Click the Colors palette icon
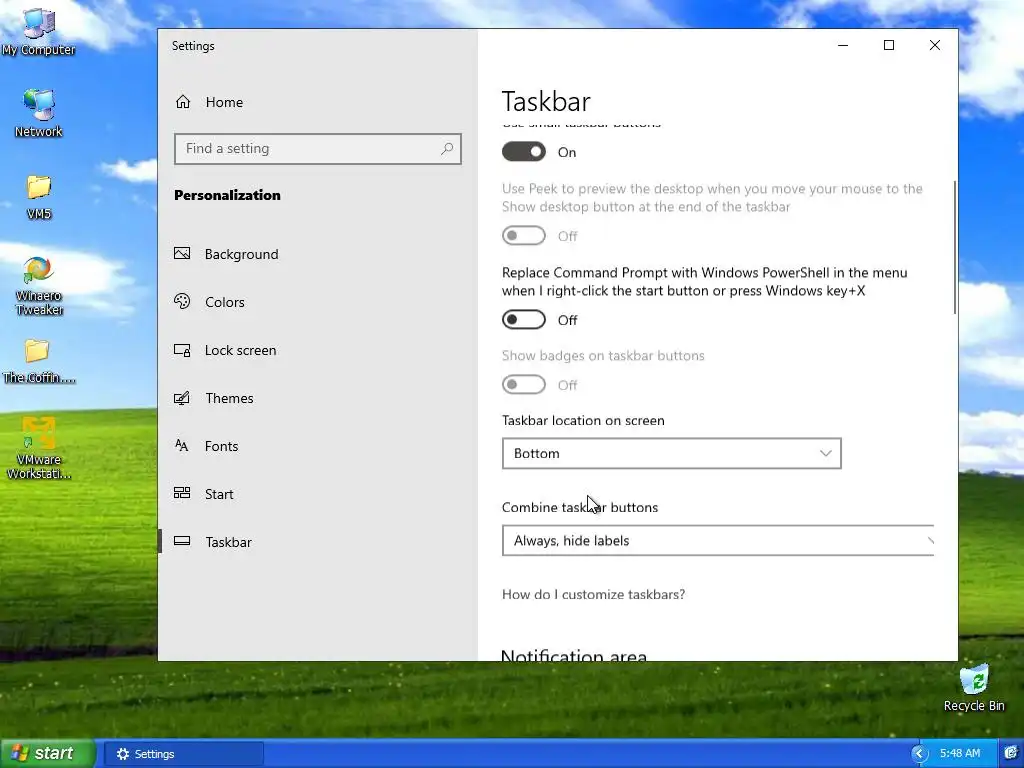This screenshot has width=1024, height=768. click(x=182, y=301)
